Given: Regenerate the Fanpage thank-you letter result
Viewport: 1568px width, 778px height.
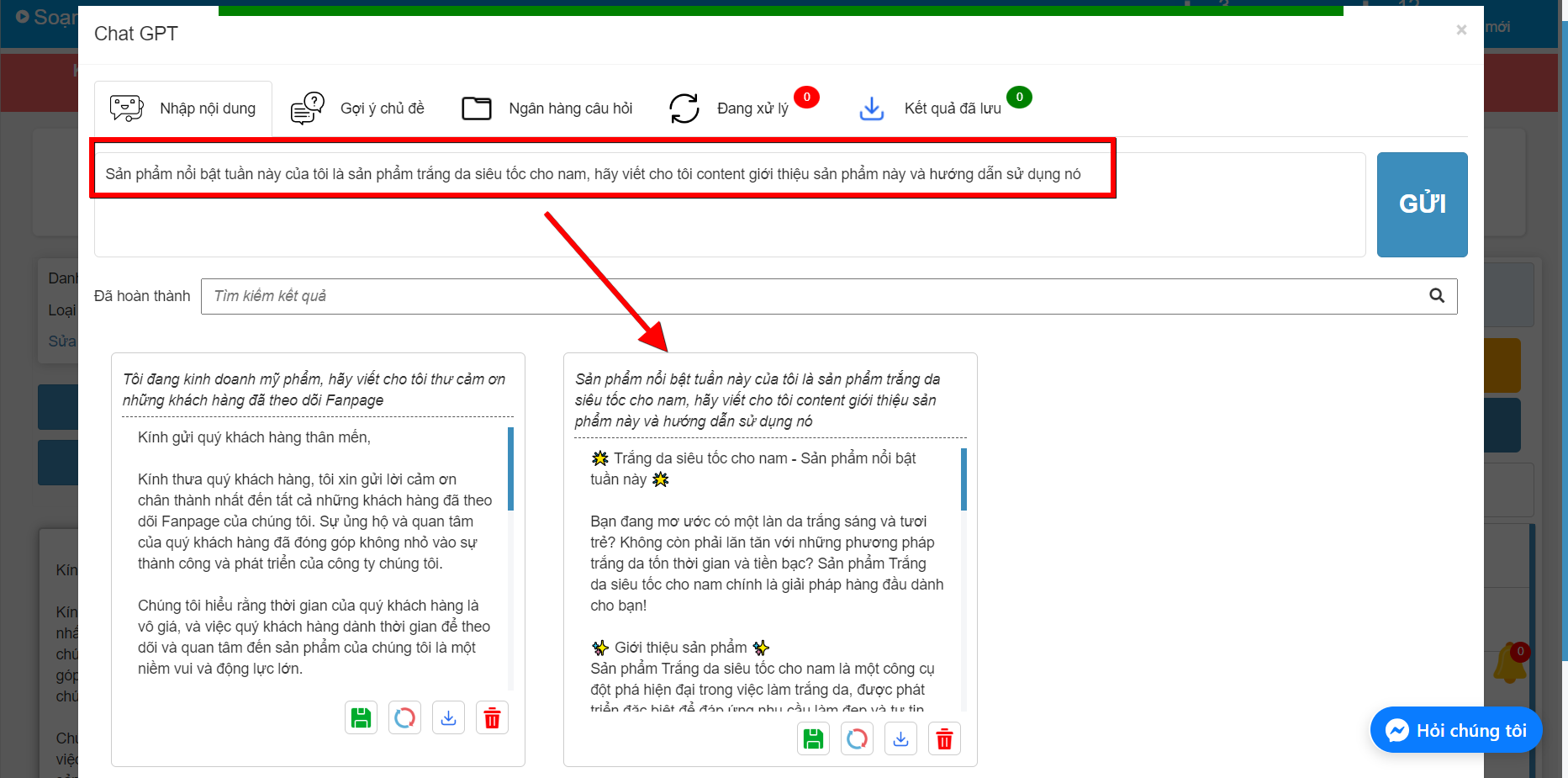Looking at the screenshot, I should (405, 718).
